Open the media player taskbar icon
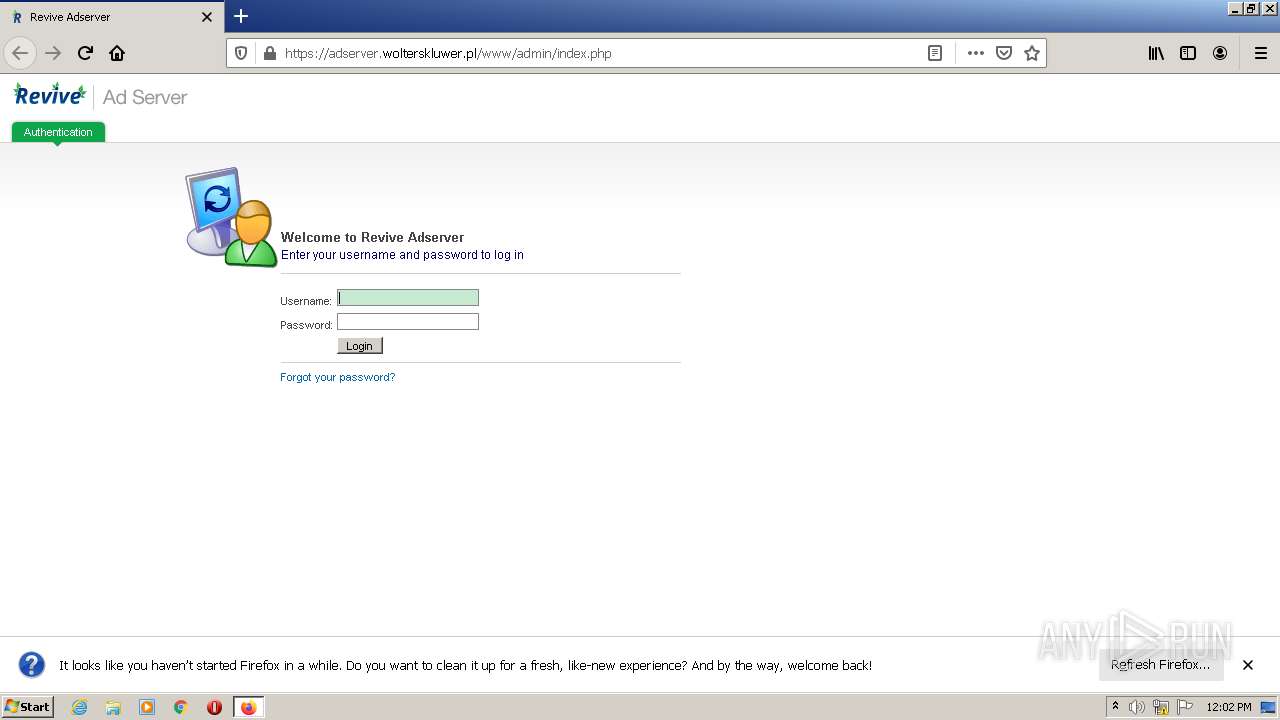Image resolution: width=1280 pixels, height=720 pixels. (147, 707)
